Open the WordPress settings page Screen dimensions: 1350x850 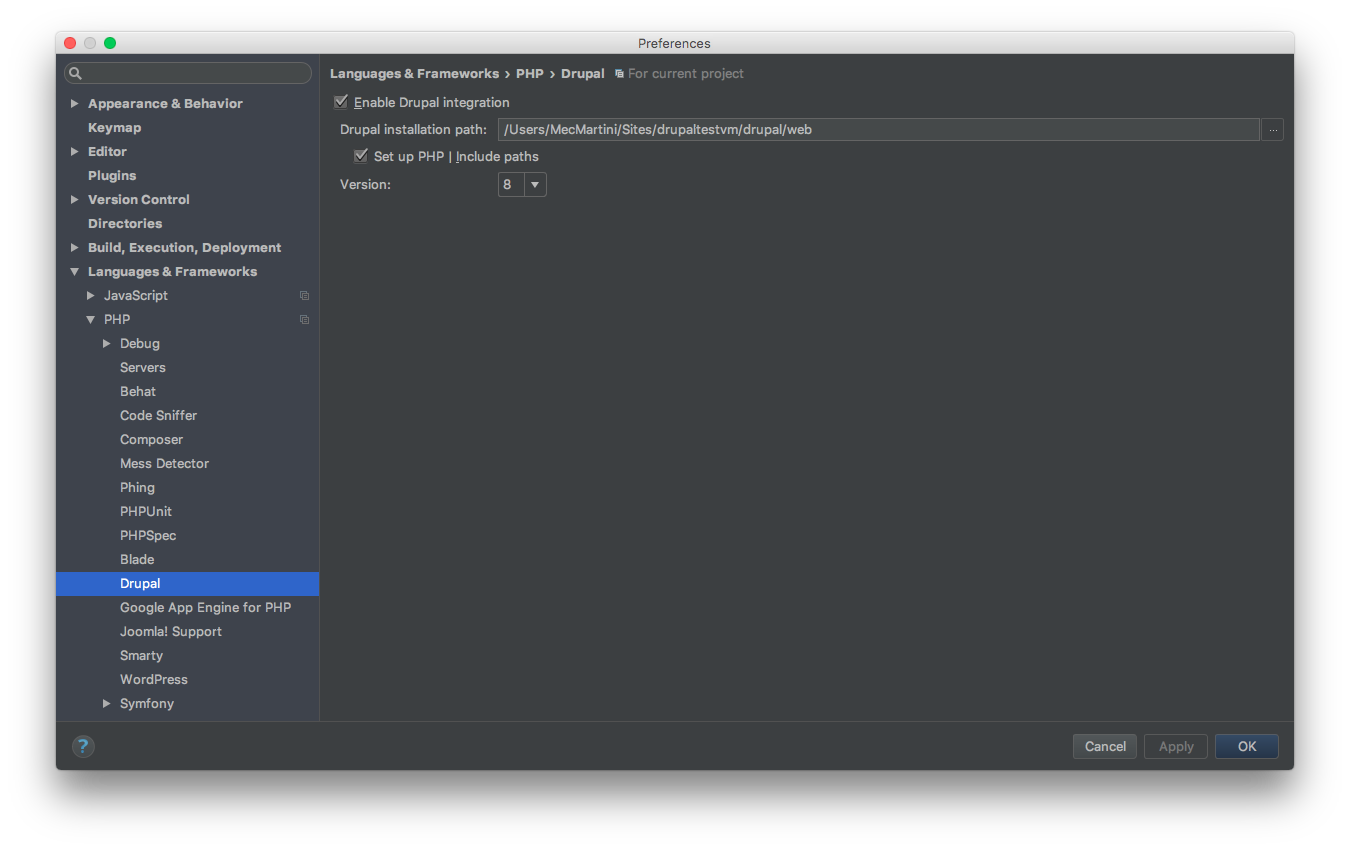coord(154,680)
